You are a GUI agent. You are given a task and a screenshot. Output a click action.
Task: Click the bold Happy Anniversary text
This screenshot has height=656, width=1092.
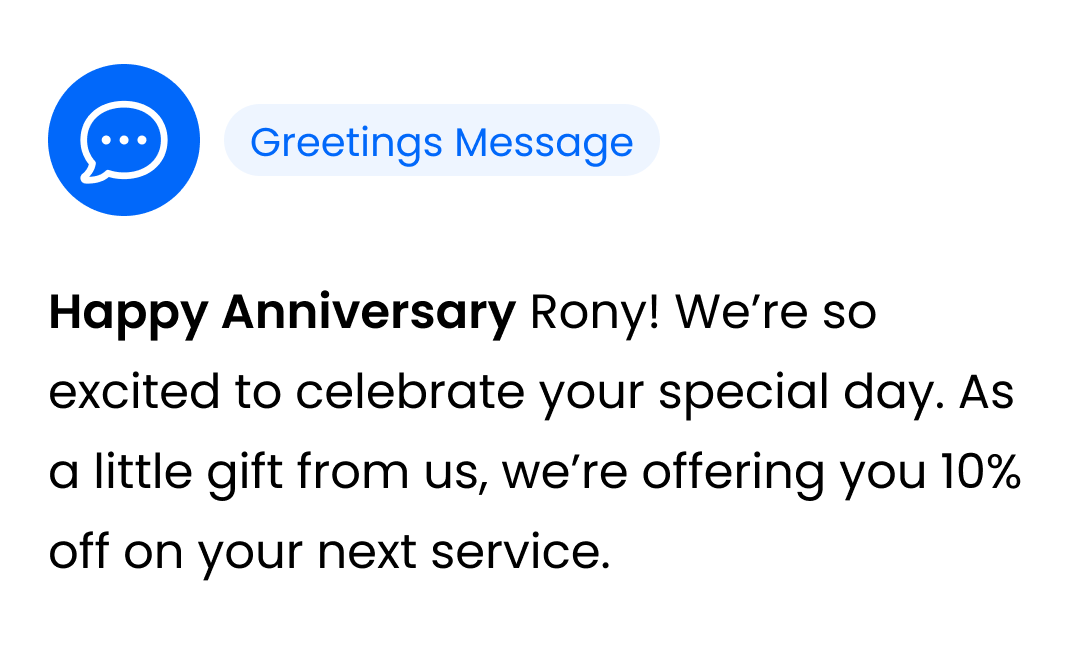pos(282,313)
